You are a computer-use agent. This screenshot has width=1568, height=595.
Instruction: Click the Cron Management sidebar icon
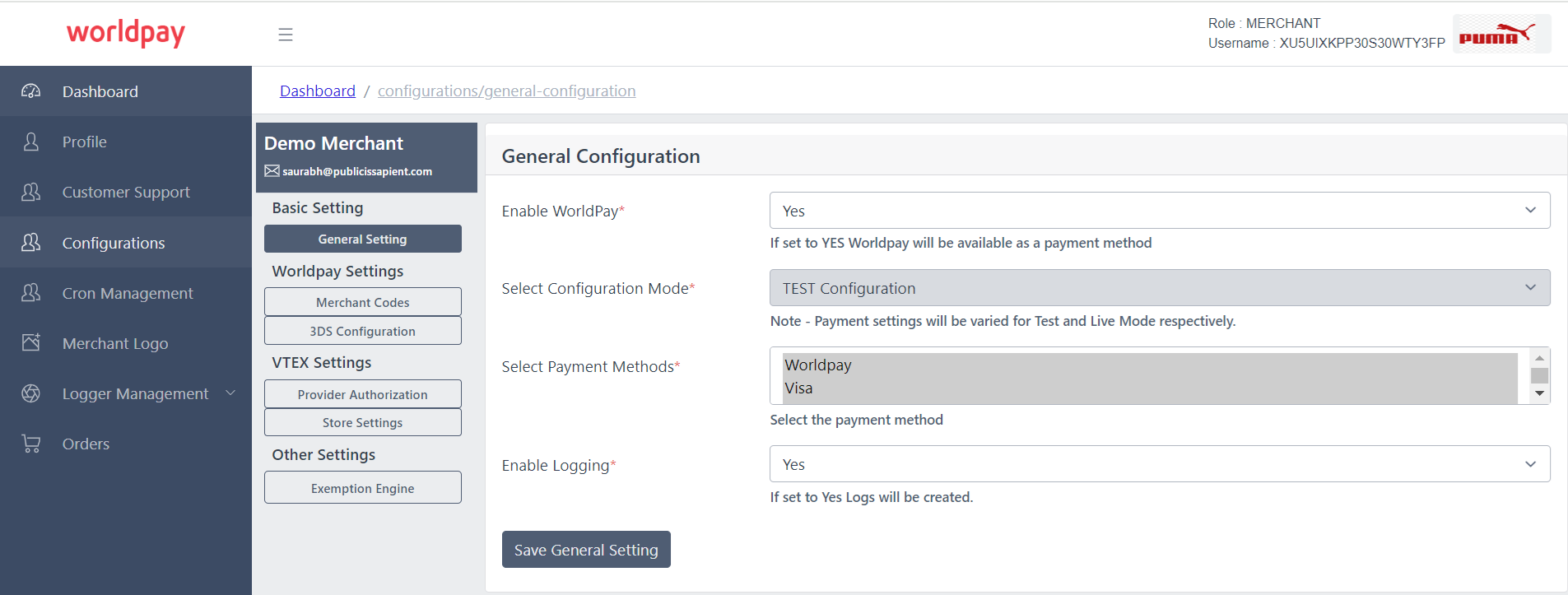[x=31, y=293]
